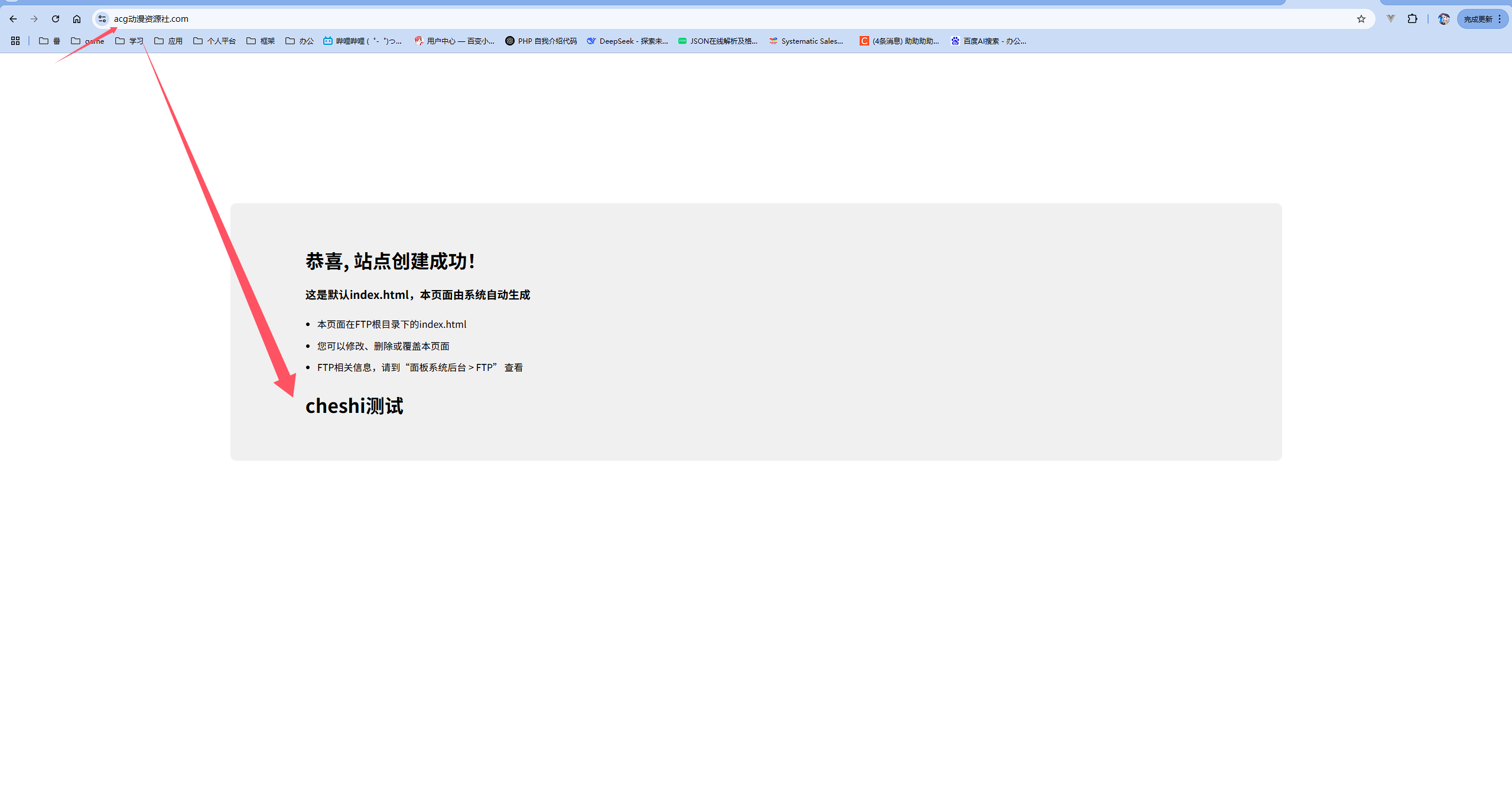The height and width of the screenshot is (801, 1512).
Task: Open the 哔哩哔哩 bookmark
Action: tap(362, 41)
